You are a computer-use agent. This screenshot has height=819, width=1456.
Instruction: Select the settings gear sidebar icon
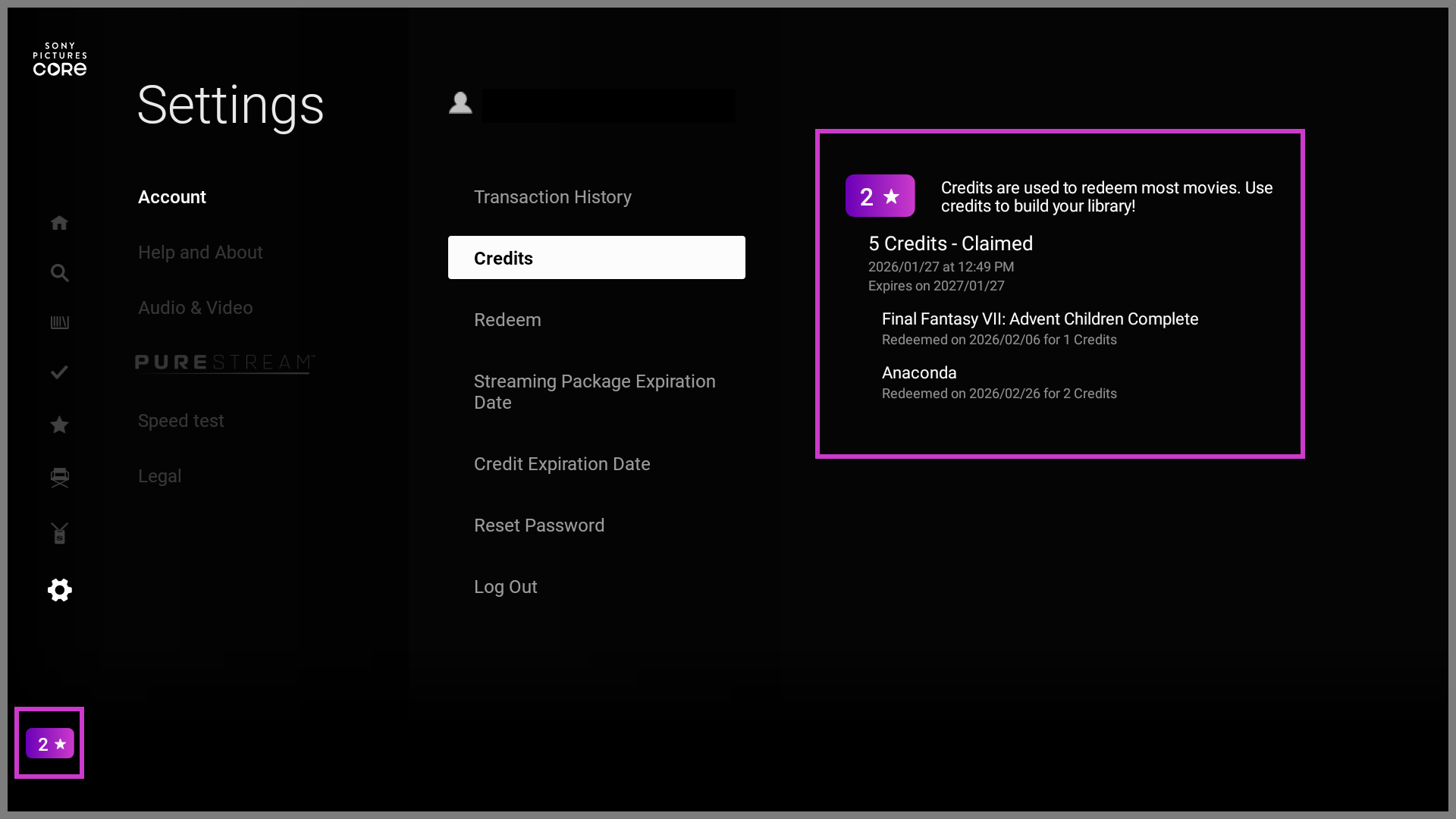tap(59, 590)
